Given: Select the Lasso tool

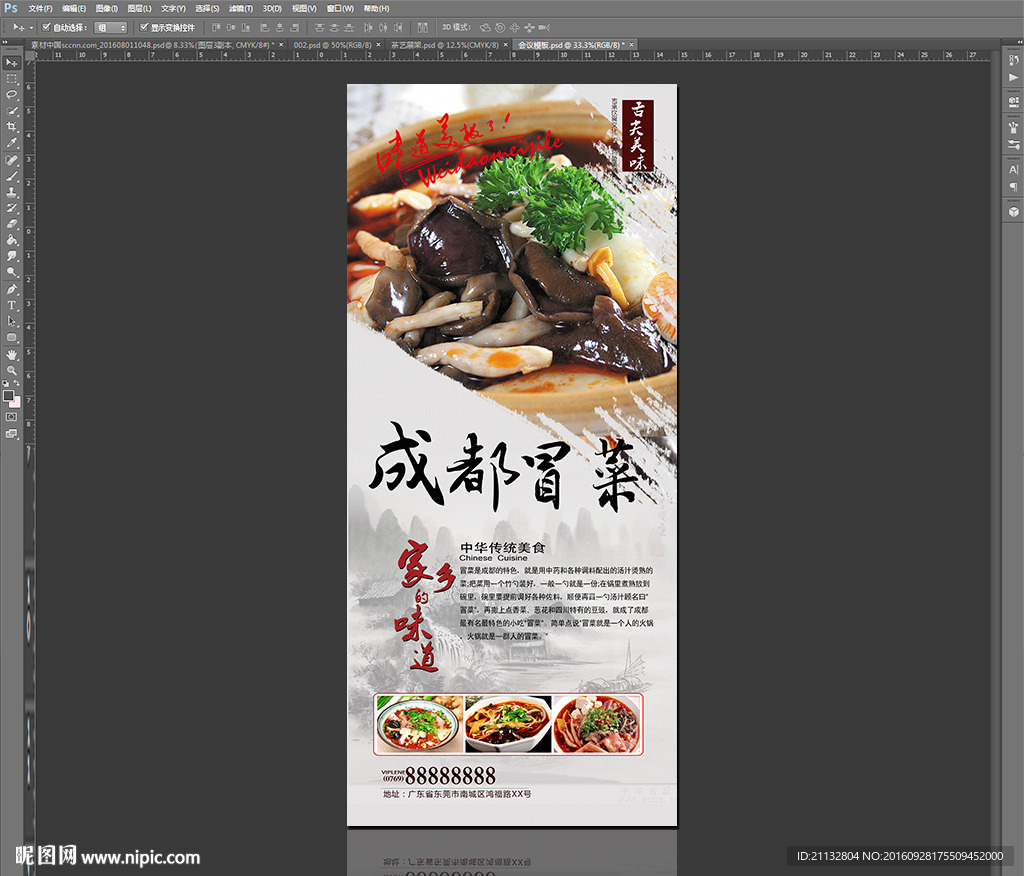Looking at the screenshot, I should point(12,95).
